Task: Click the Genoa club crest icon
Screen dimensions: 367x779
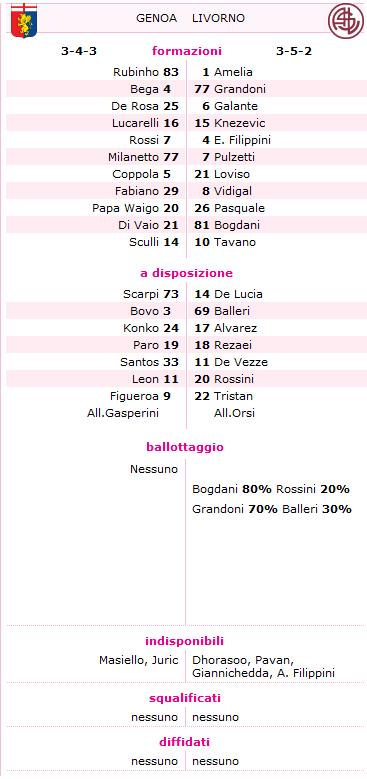Action: click(x=24, y=20)
